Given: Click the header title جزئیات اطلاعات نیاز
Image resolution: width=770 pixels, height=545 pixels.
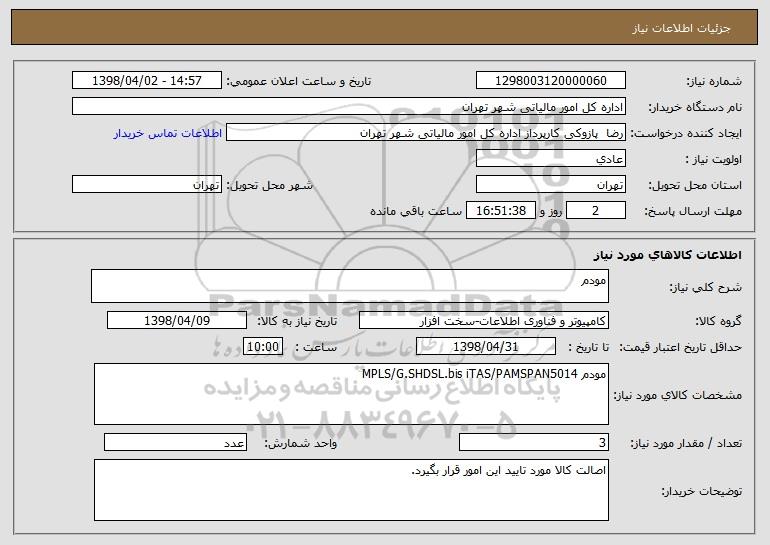Looking at the screenshot, I should click(x=681, y=28).
